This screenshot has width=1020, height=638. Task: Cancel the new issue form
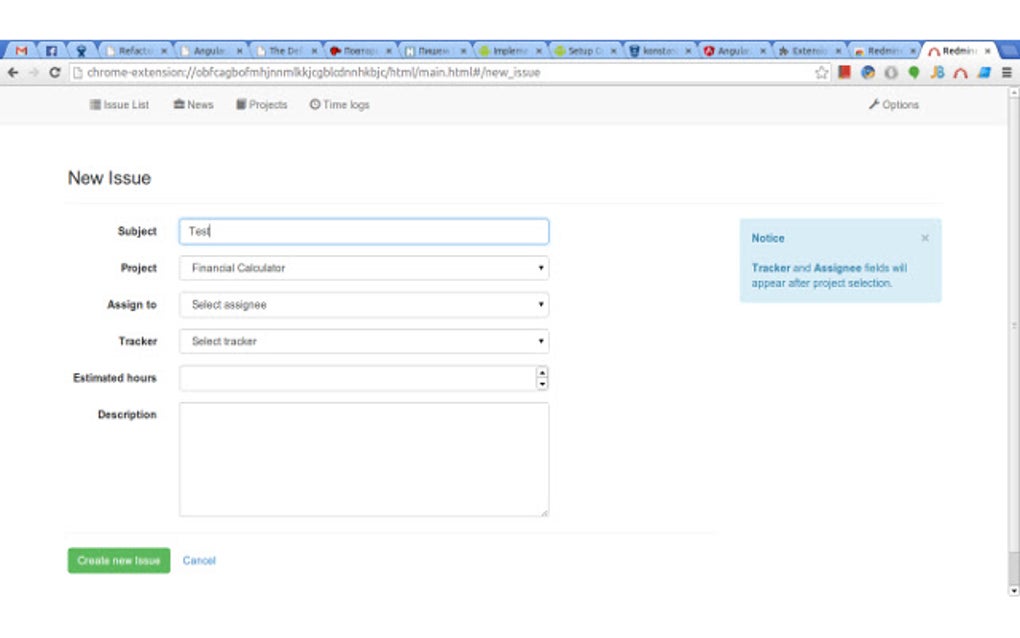(x=198, y=560)
